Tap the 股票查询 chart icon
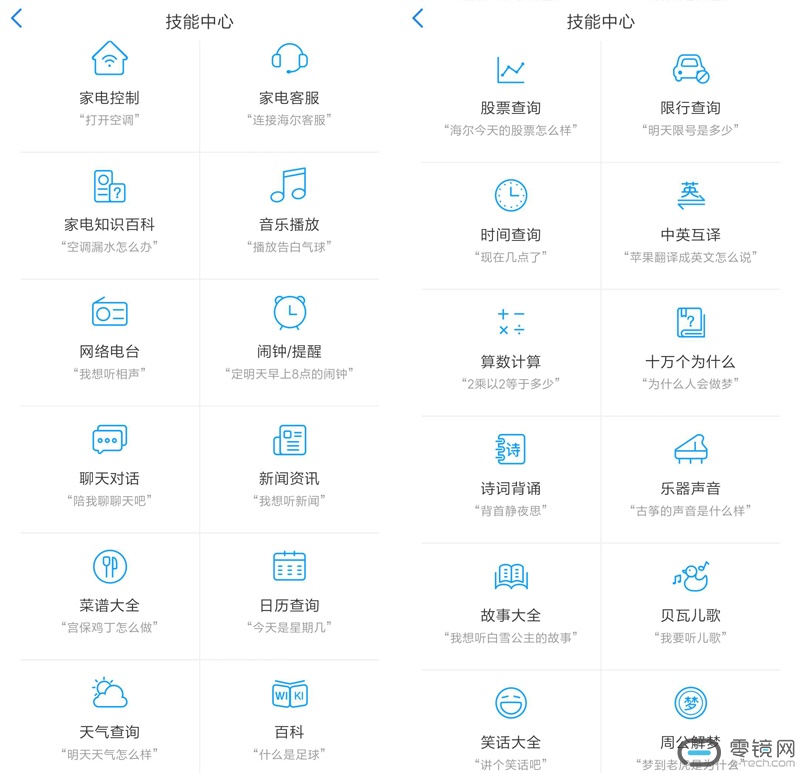Image resolution: width=800 pixels, height=773 pixels. pyautogui.click(x=510, y=70)
